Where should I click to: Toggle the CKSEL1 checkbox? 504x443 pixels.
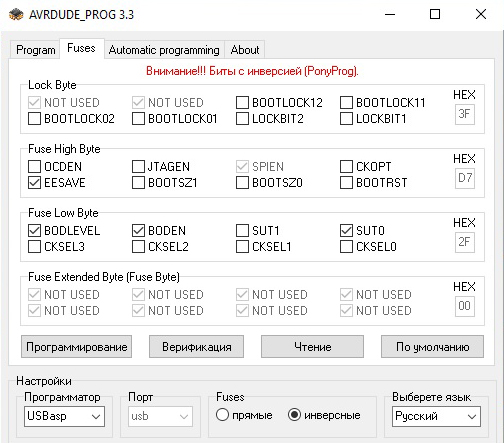(242, 247)
